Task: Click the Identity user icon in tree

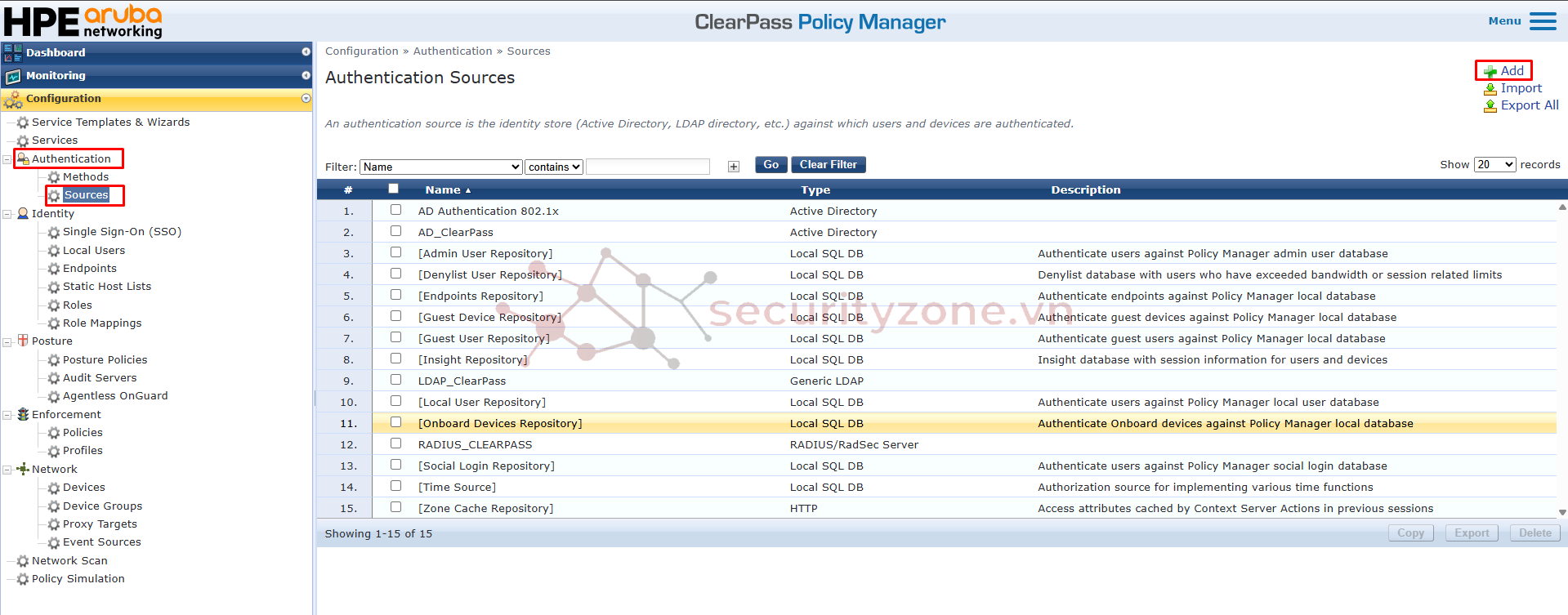Action: pos(23,213)
